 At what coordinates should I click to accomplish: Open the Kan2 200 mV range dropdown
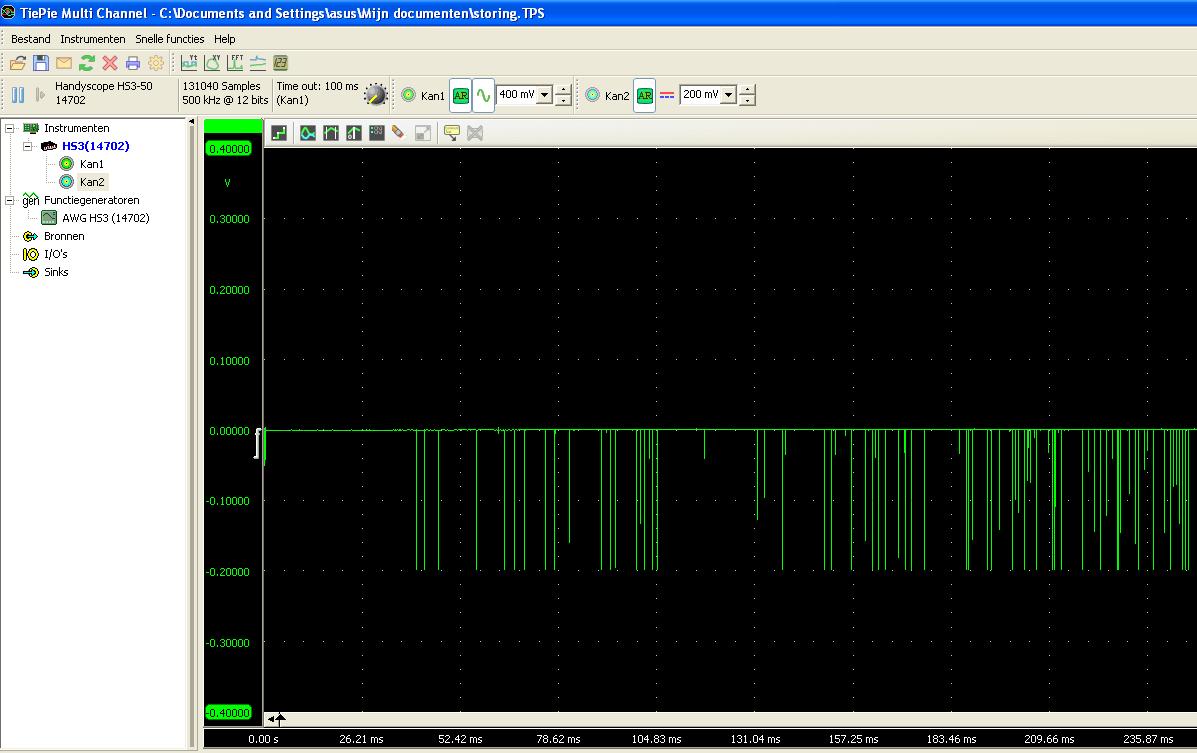click(728, 95)
